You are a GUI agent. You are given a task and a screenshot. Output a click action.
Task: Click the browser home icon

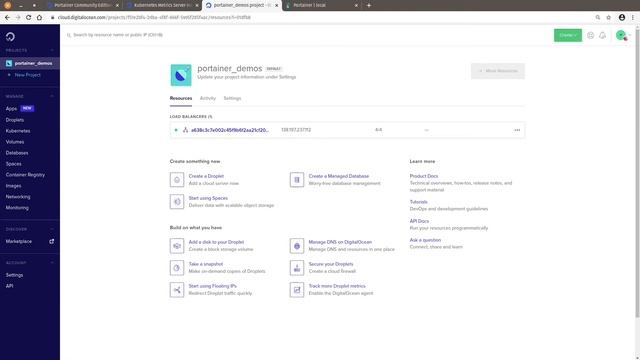(x=39, y=18)
